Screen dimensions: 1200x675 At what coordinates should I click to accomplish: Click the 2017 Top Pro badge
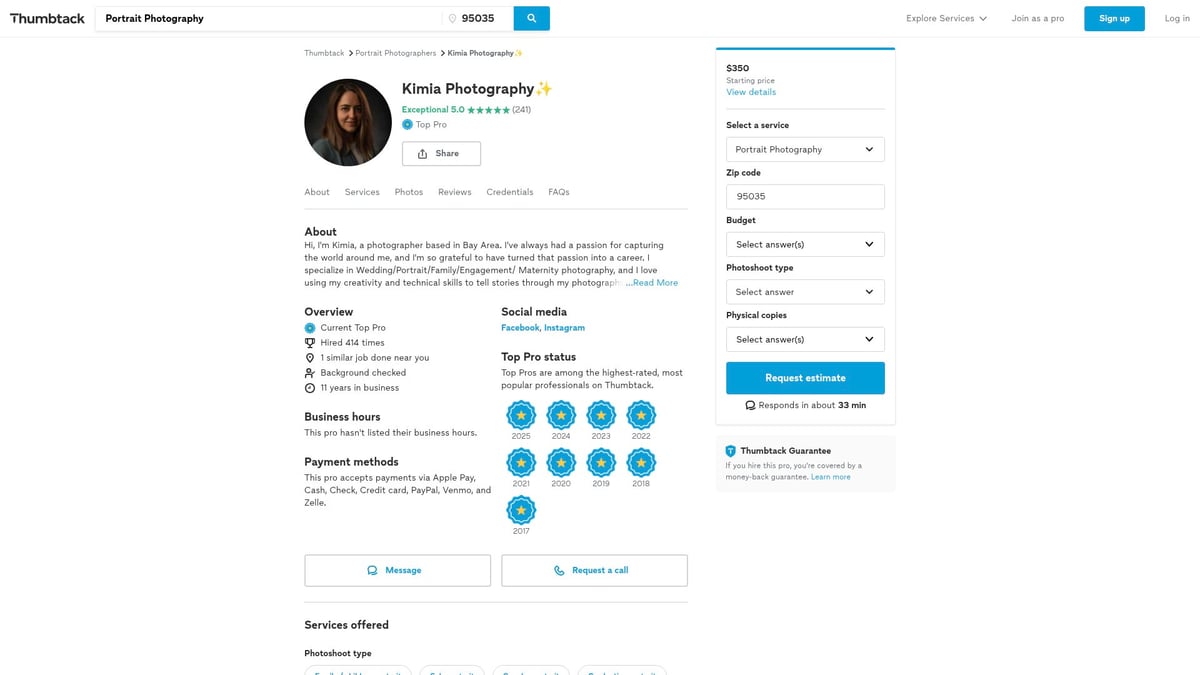coord(521,510)
